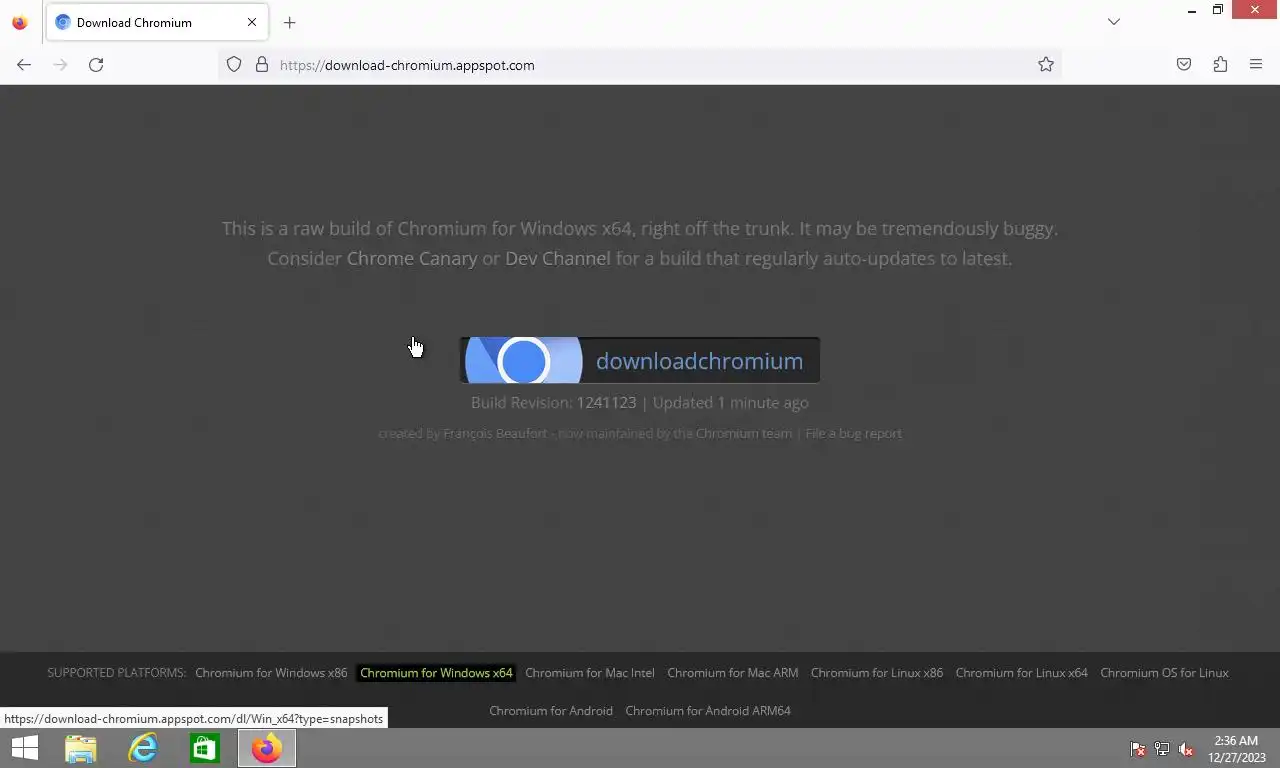The height and width of the screenshot is (768, 1280).
Task: Open File Explorer from the taskbar
Action: 81,748
